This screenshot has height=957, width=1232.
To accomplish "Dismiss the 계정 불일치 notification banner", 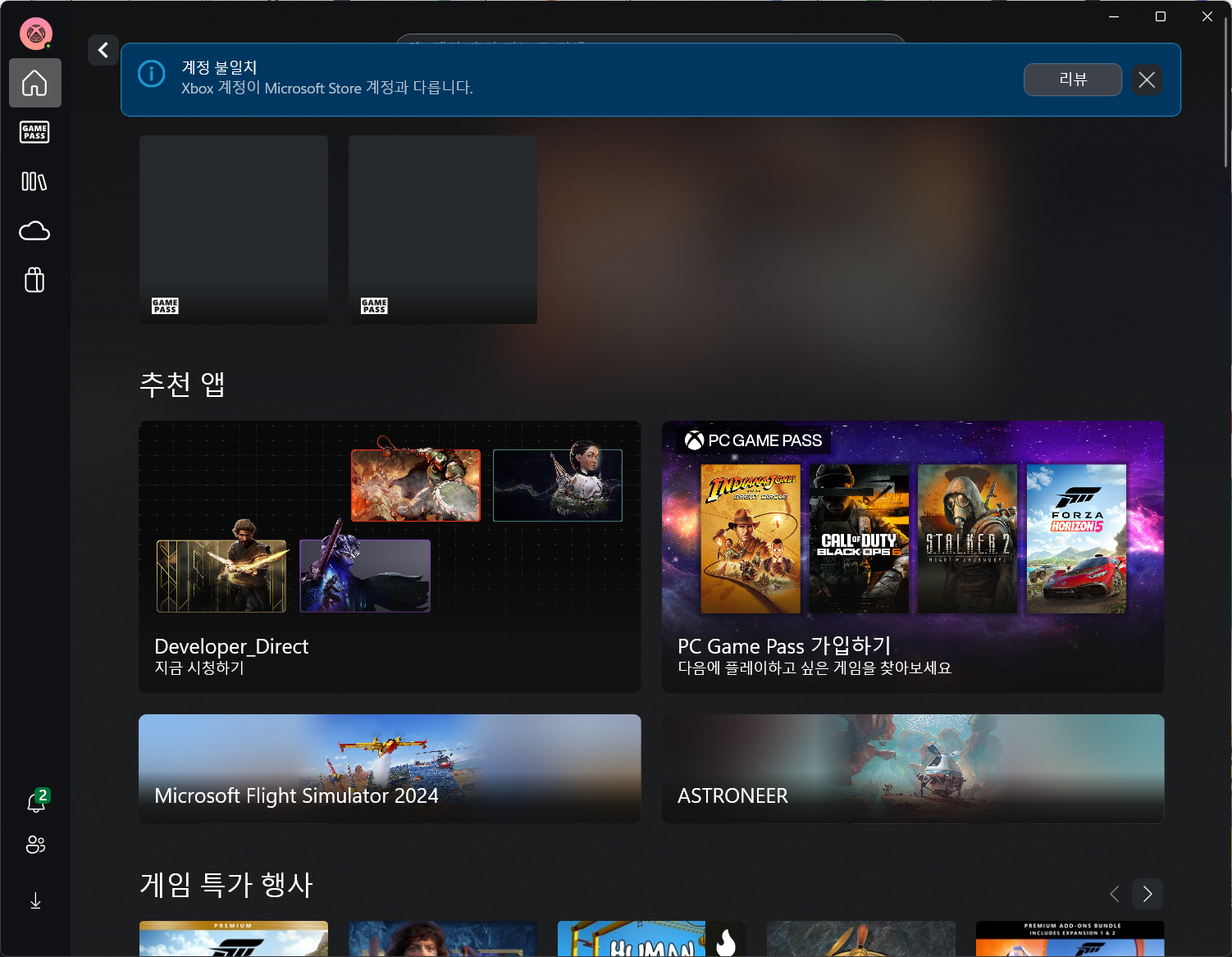I will (x=1147, y=80).
